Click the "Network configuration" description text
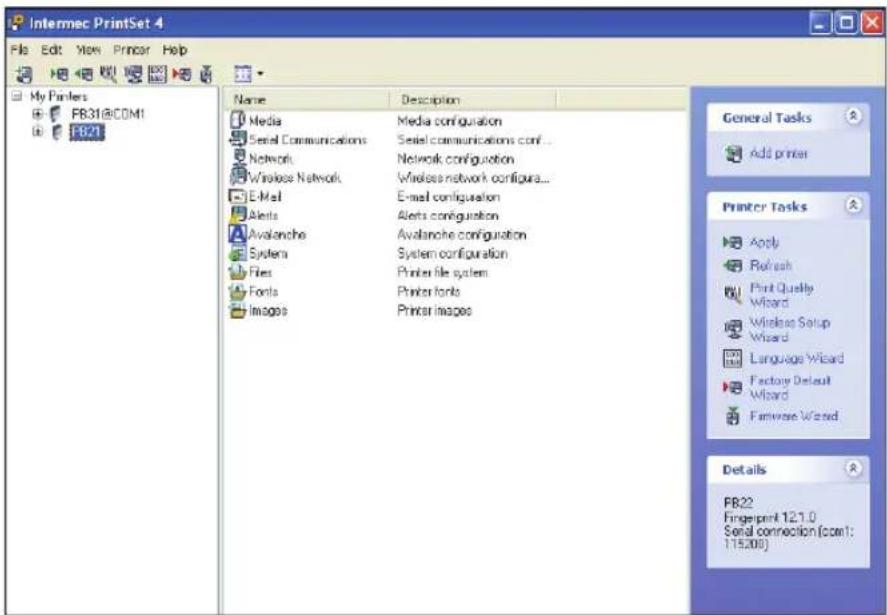 point(455,159)
